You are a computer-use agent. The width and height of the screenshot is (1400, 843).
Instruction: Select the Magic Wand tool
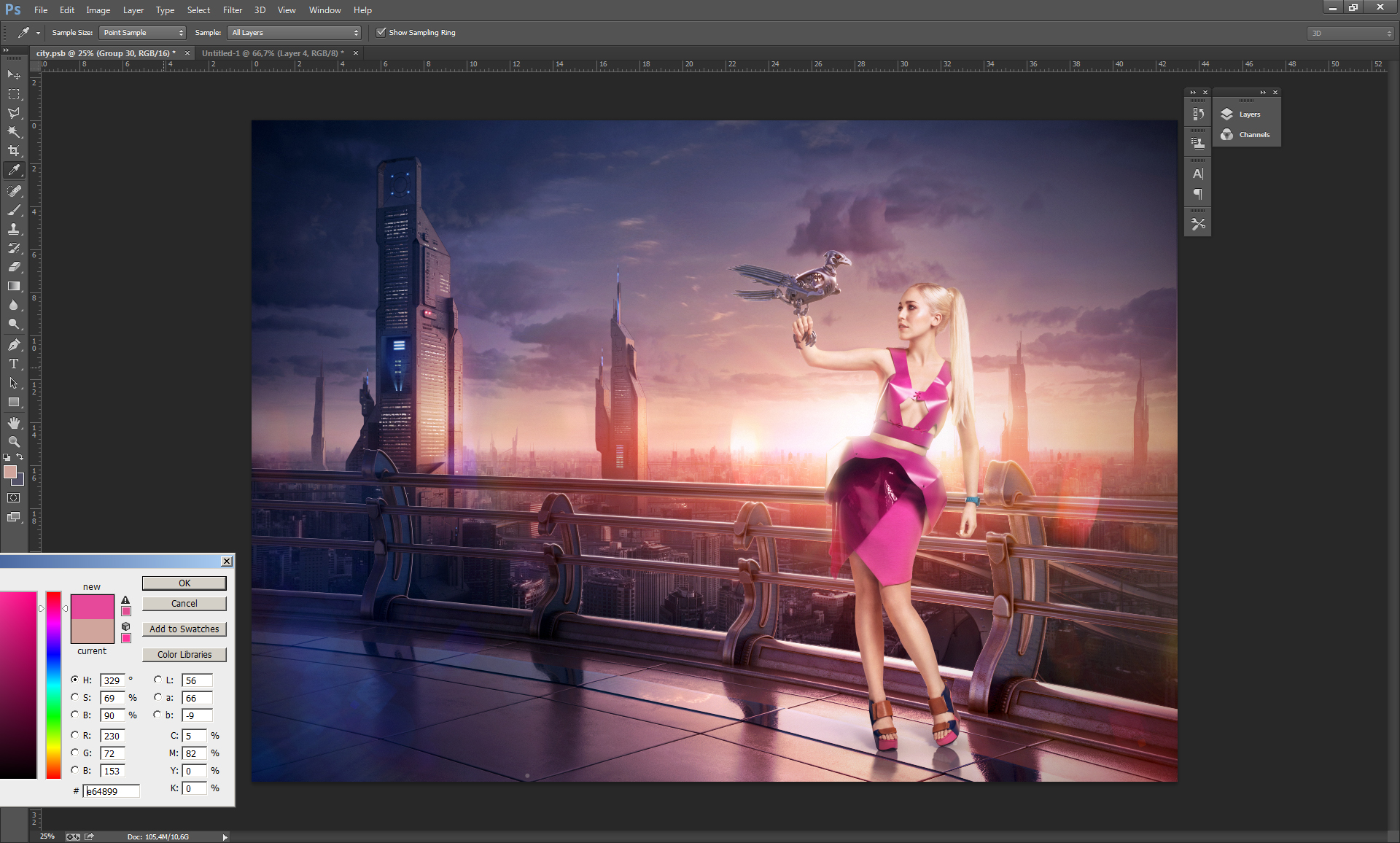(x=14, y=132)
